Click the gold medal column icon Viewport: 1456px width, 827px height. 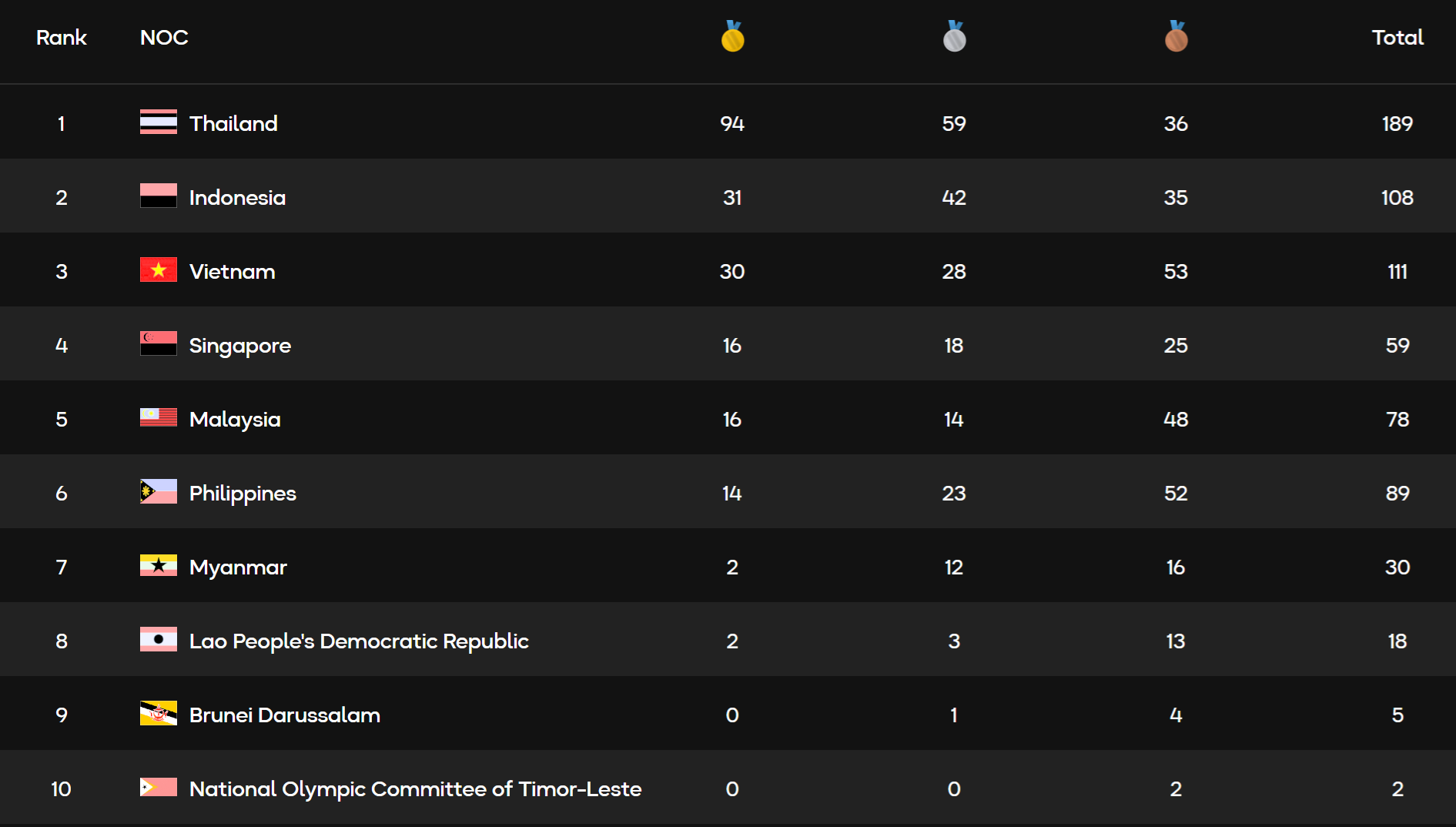click(x=732, y=37)
